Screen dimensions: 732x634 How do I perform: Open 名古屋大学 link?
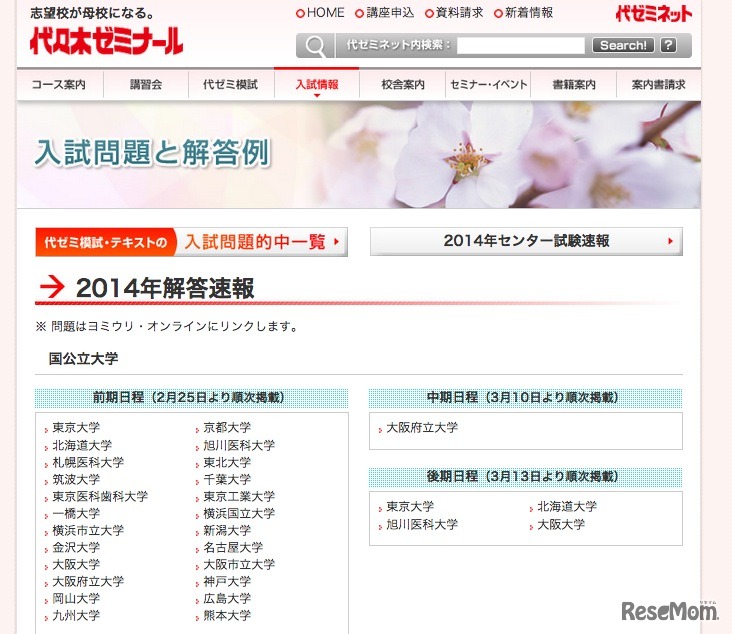(x=233, y=547)
